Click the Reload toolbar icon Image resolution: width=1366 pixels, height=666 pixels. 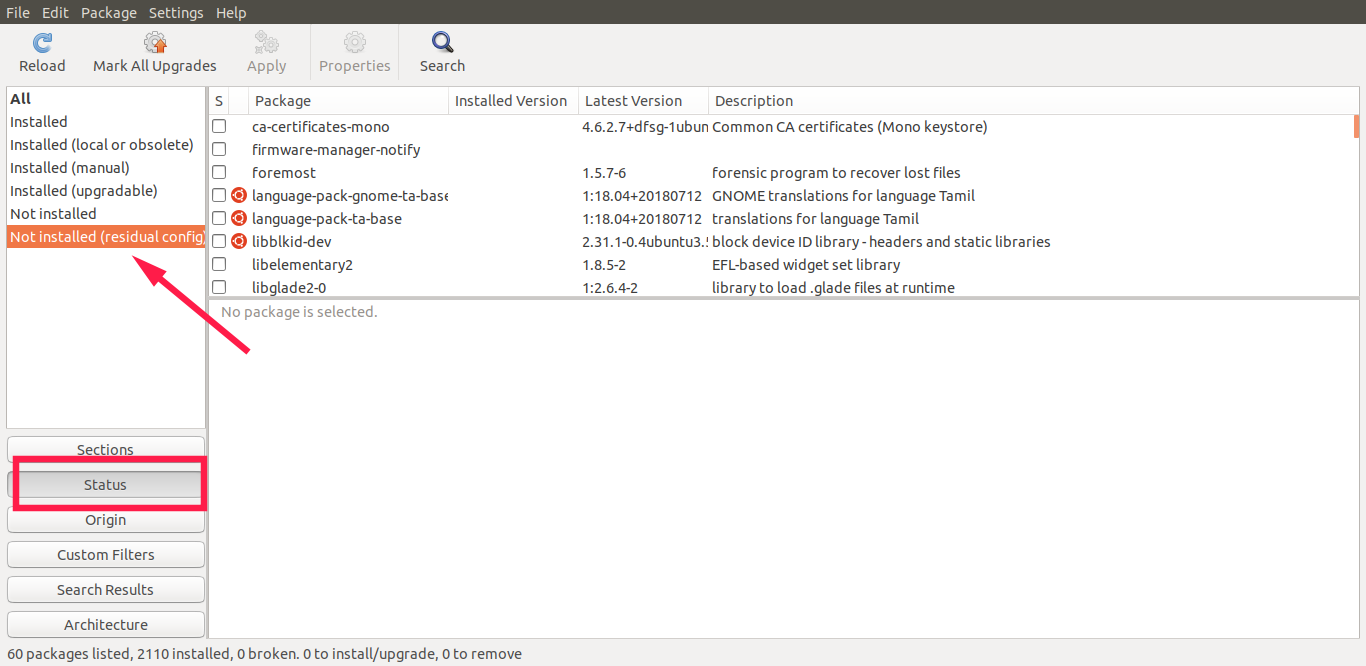[42, 43]
